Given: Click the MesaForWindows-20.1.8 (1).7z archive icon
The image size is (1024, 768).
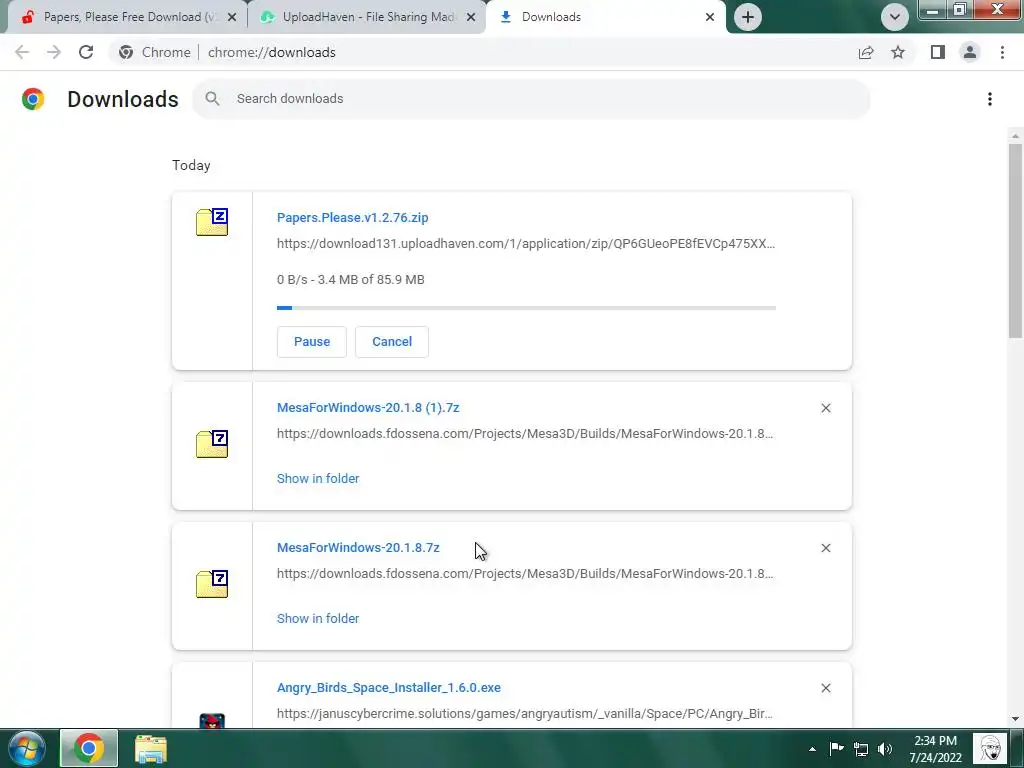Looking at the screenshot, I should tap(212, 444).
